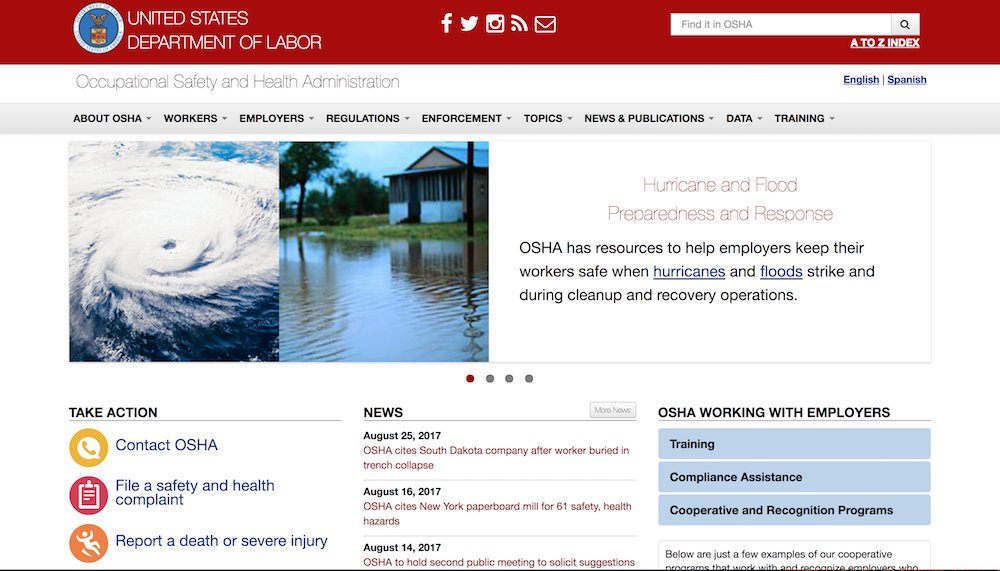The image size is (1000, 571).
Task: Focus the Find it in OSHA search field
Action: click(x=781, y=24)
